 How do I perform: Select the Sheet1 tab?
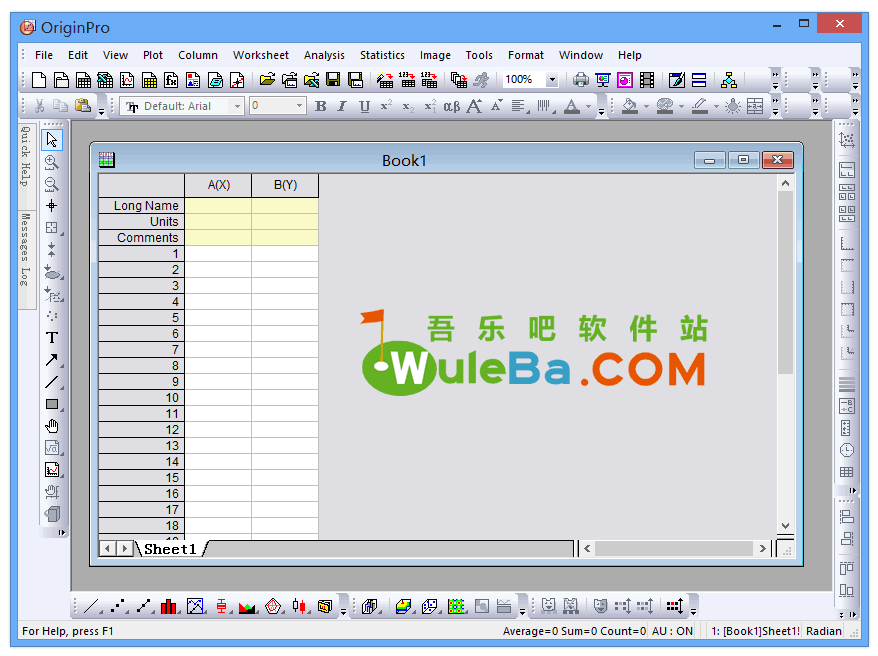[x=170, y=549]
